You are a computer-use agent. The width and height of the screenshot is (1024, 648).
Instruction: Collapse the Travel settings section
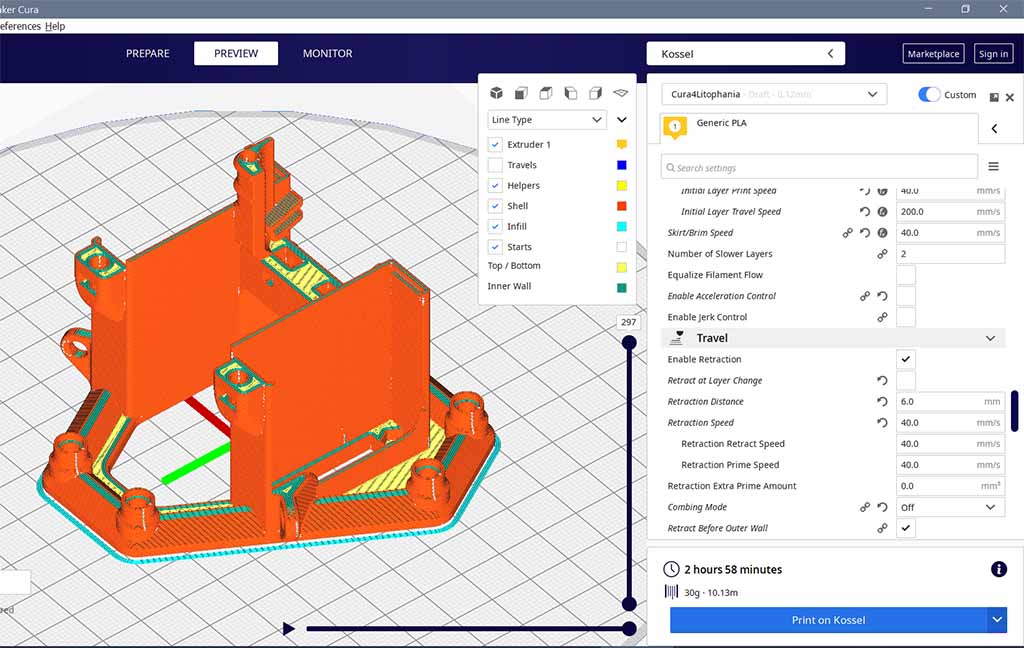click(990, 338)
